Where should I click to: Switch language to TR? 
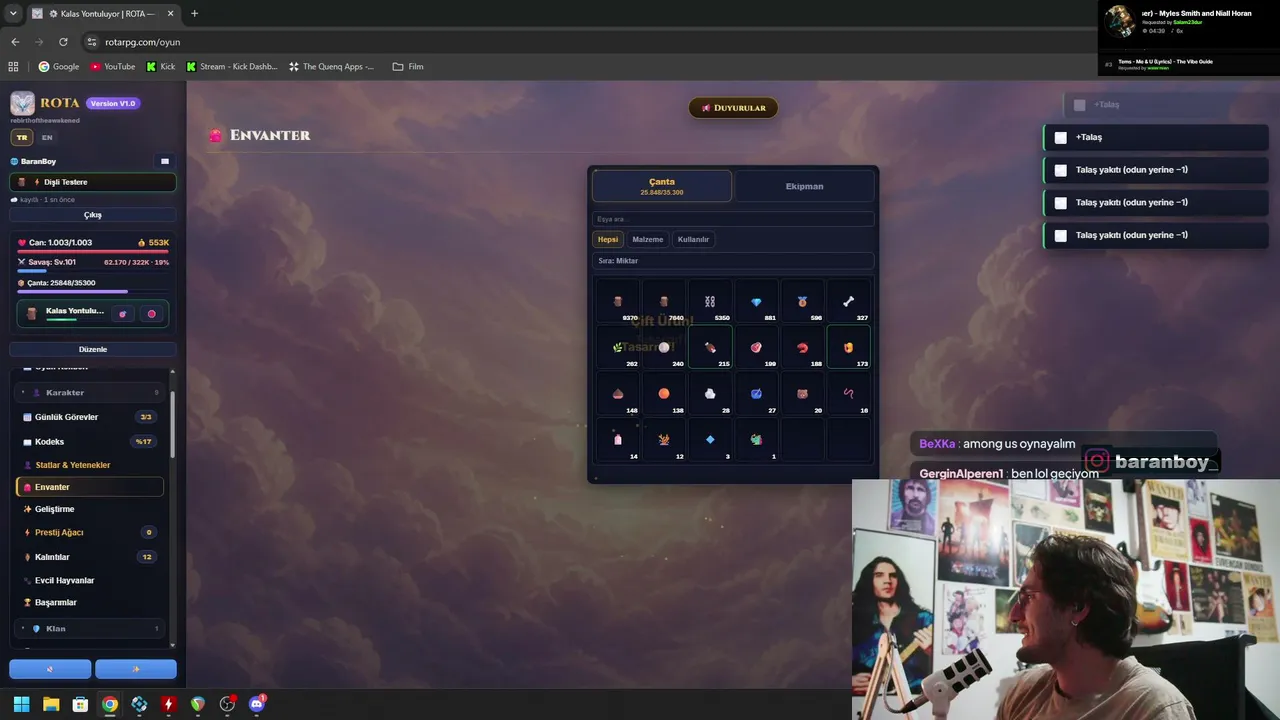coord(22,137)
